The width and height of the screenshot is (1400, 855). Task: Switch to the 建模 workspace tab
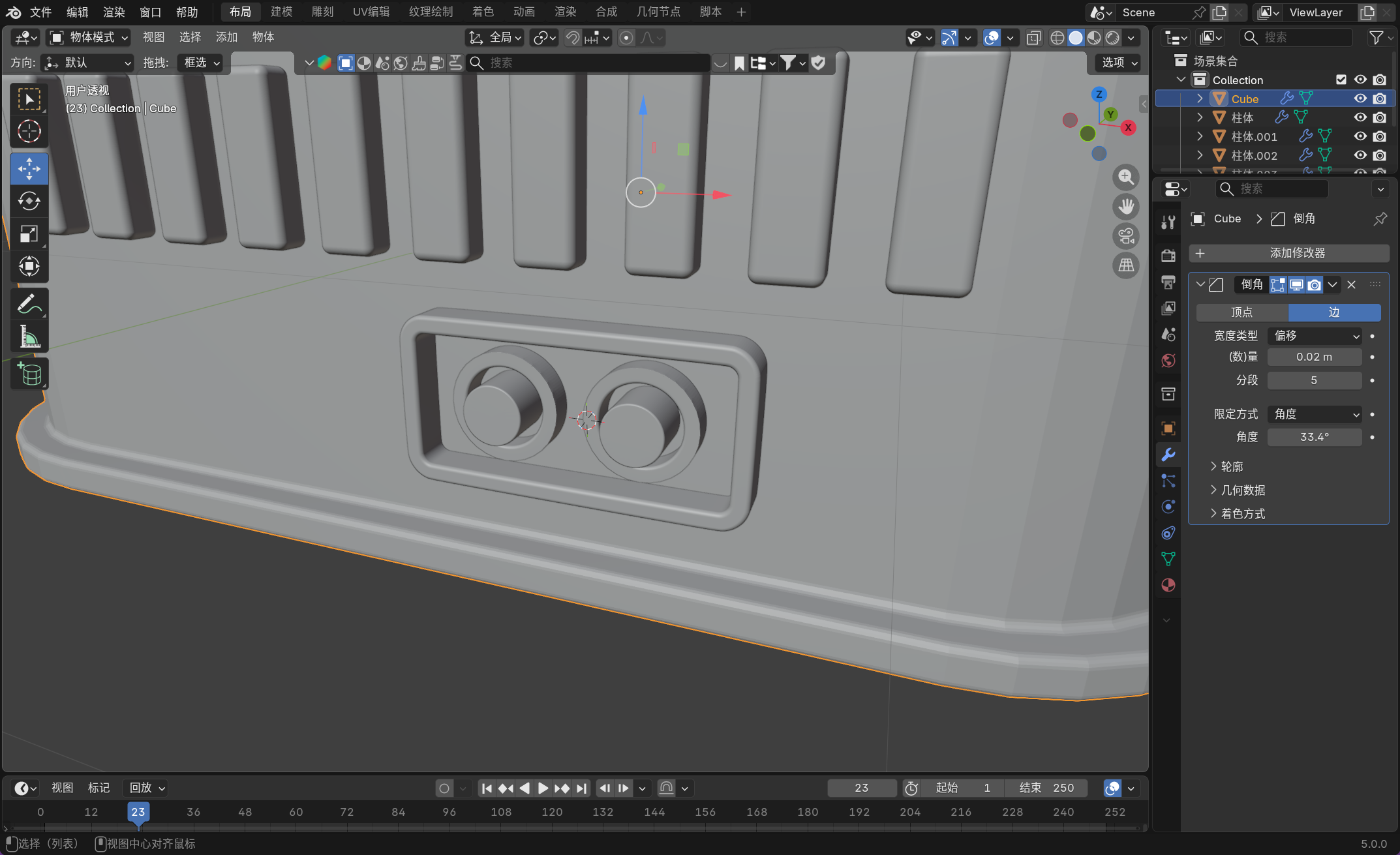point(282,12)
